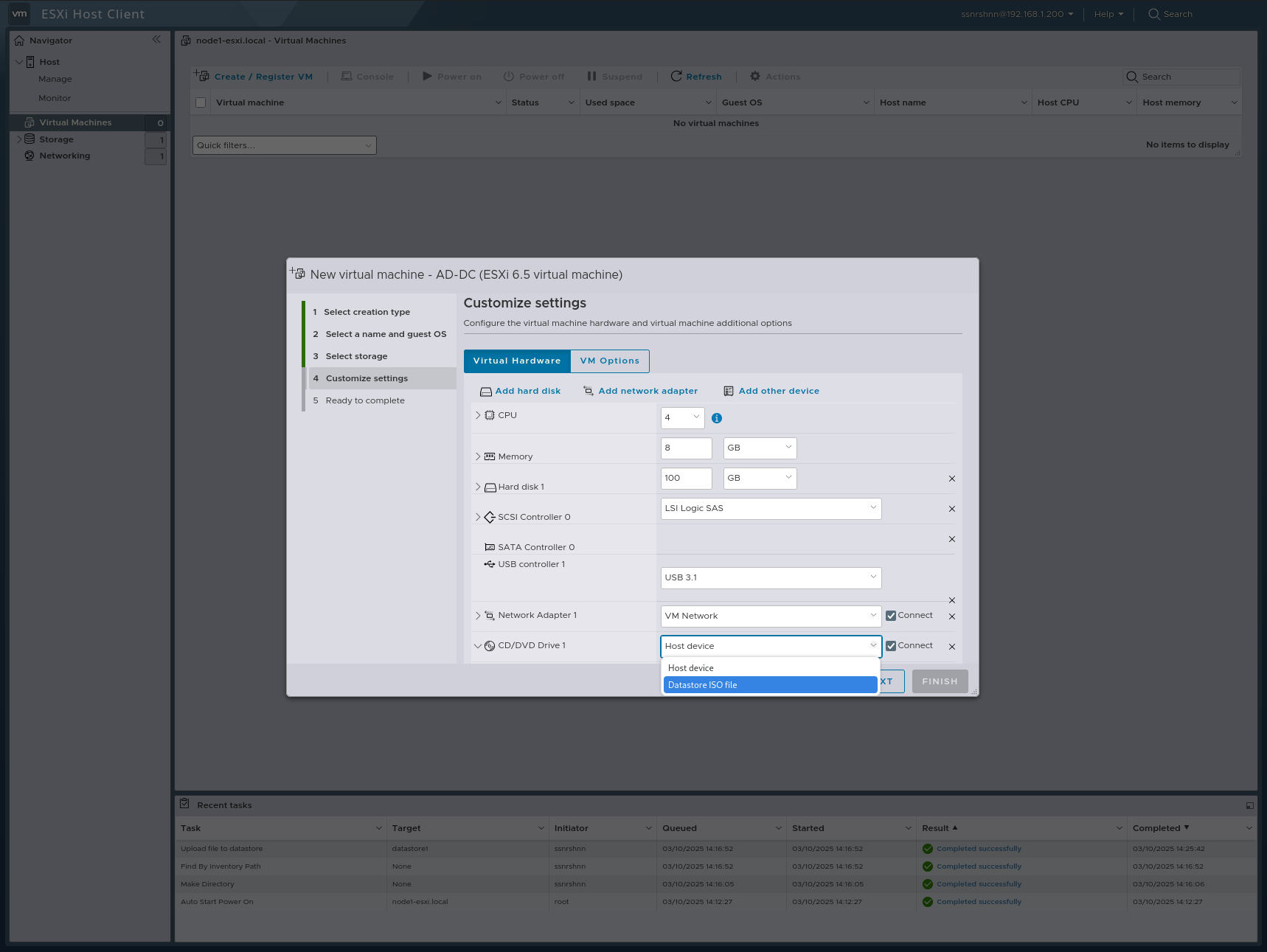Uncheck Connect for CD/DVD Drive 1
Screen dimensions: 1267x952
(x=890, y=645)
